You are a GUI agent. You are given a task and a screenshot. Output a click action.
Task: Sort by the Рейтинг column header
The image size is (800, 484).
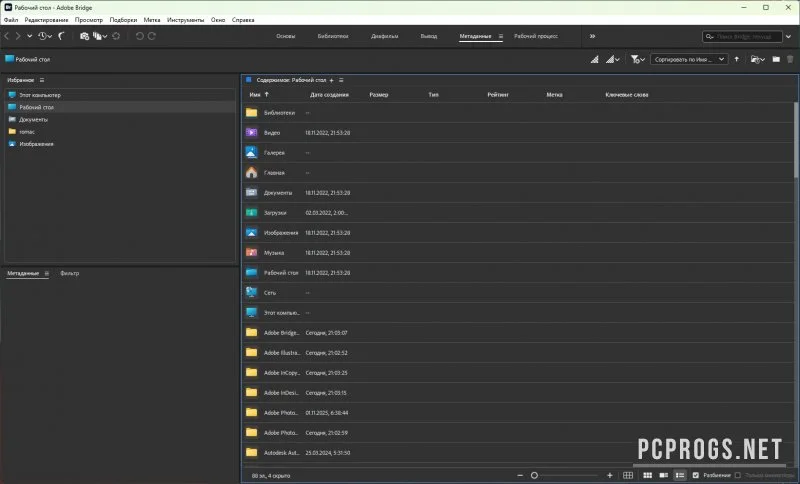497,95
